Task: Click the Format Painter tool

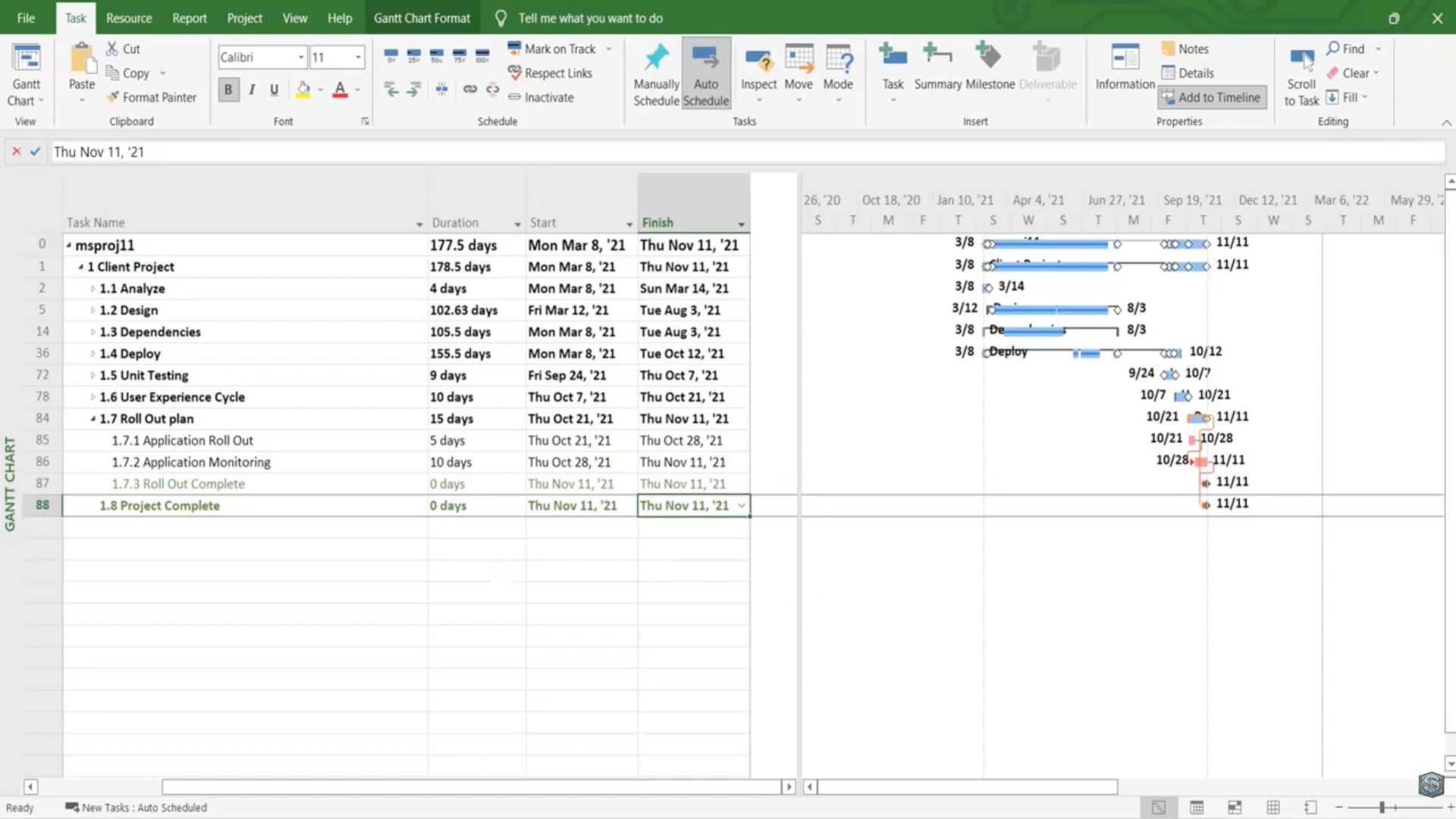Action: pos(151,97)
